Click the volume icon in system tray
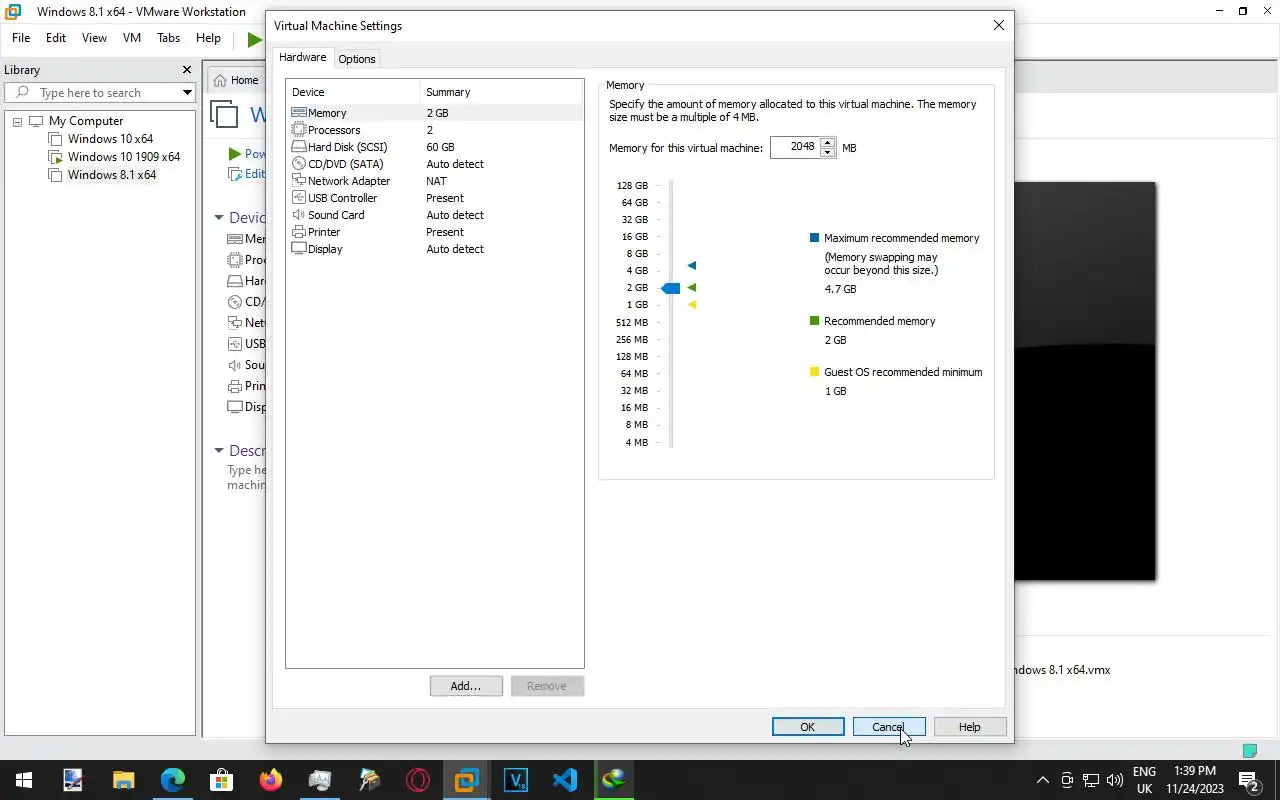 point(1115,780)
